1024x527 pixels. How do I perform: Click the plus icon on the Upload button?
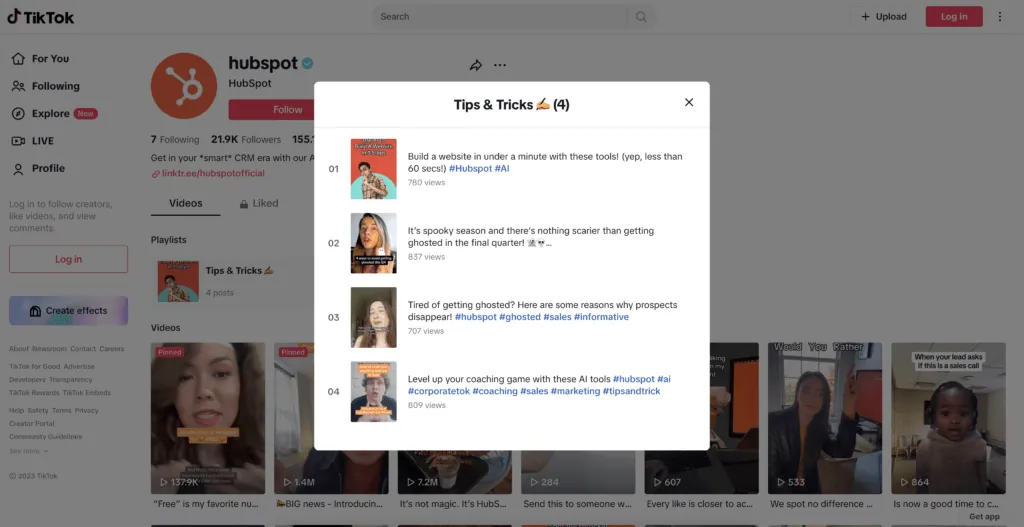(865, 17)
